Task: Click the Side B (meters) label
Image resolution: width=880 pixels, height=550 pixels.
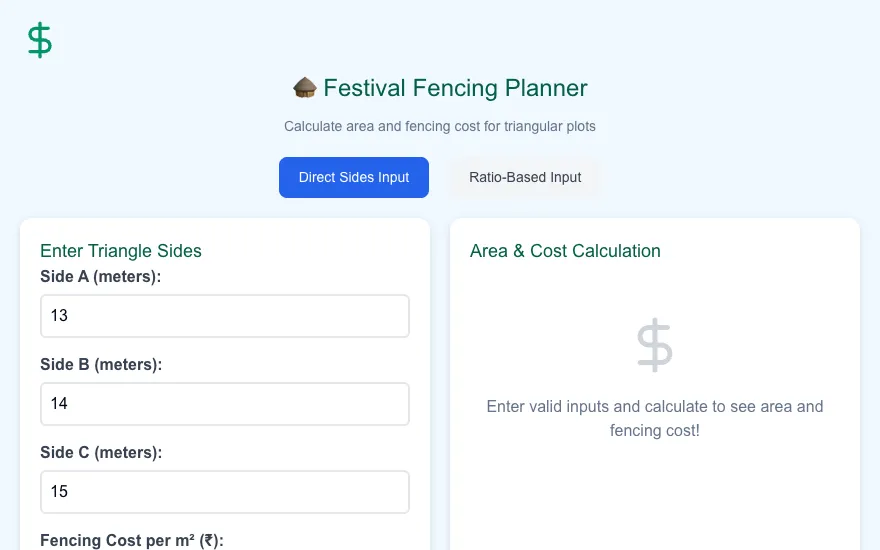Action: [x=101, y=365]
